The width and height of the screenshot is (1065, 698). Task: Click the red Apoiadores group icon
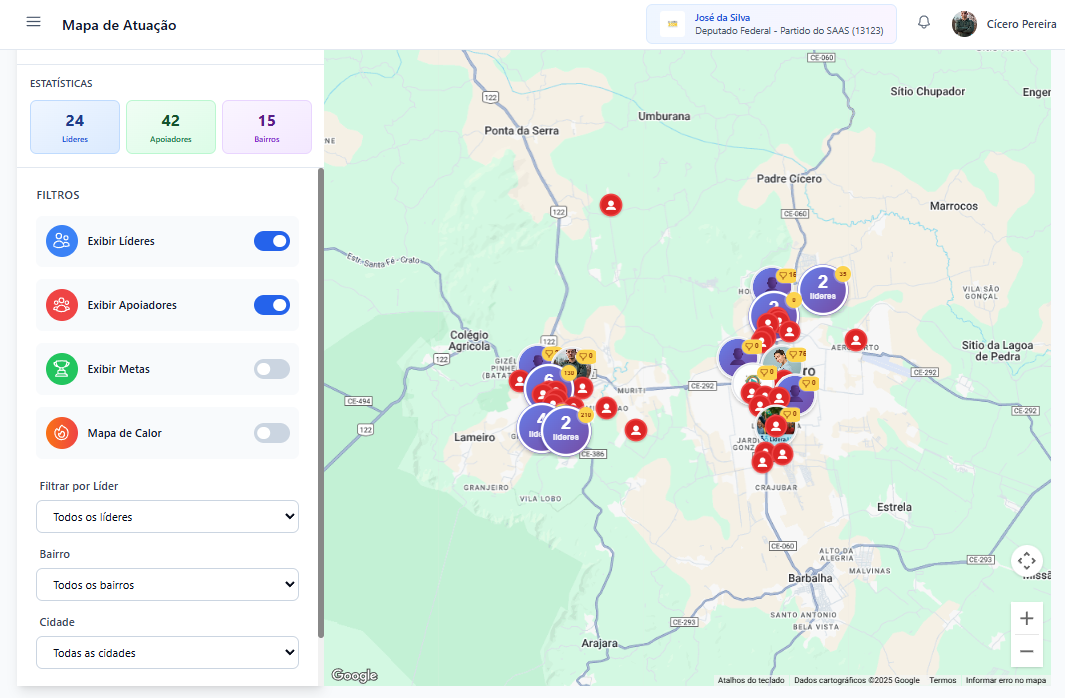coord(62,305)
